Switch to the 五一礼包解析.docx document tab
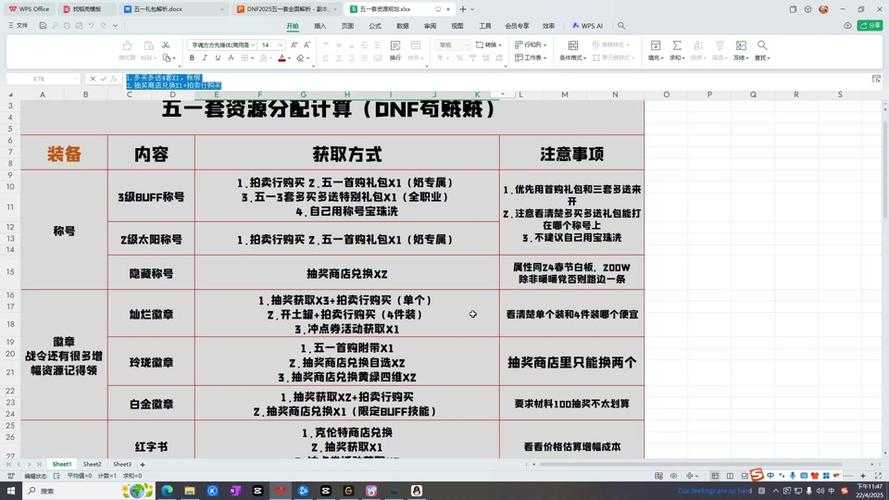This screenshot has height=500, width=889. [172, 9]
